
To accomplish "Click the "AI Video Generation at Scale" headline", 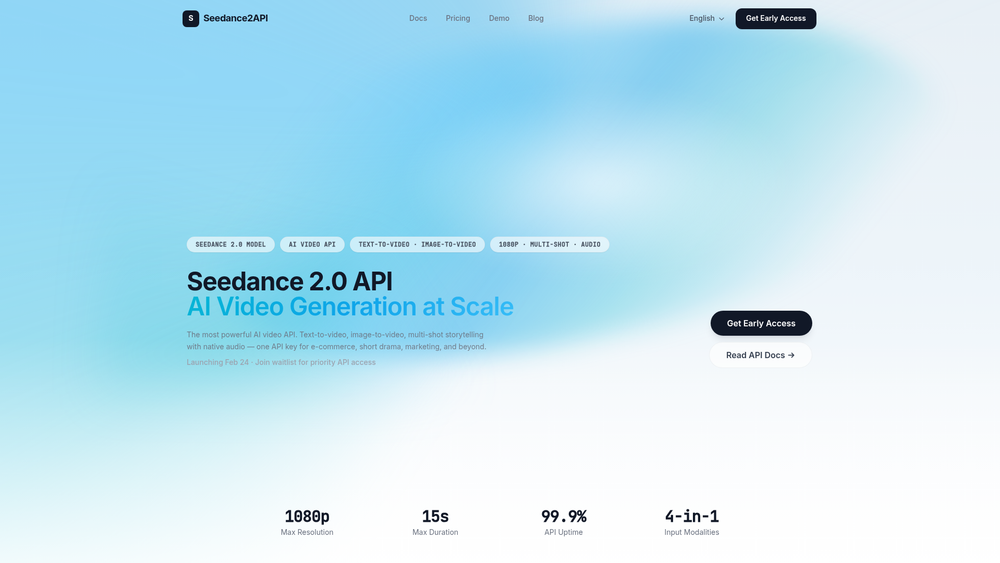I will pos(349,307).
